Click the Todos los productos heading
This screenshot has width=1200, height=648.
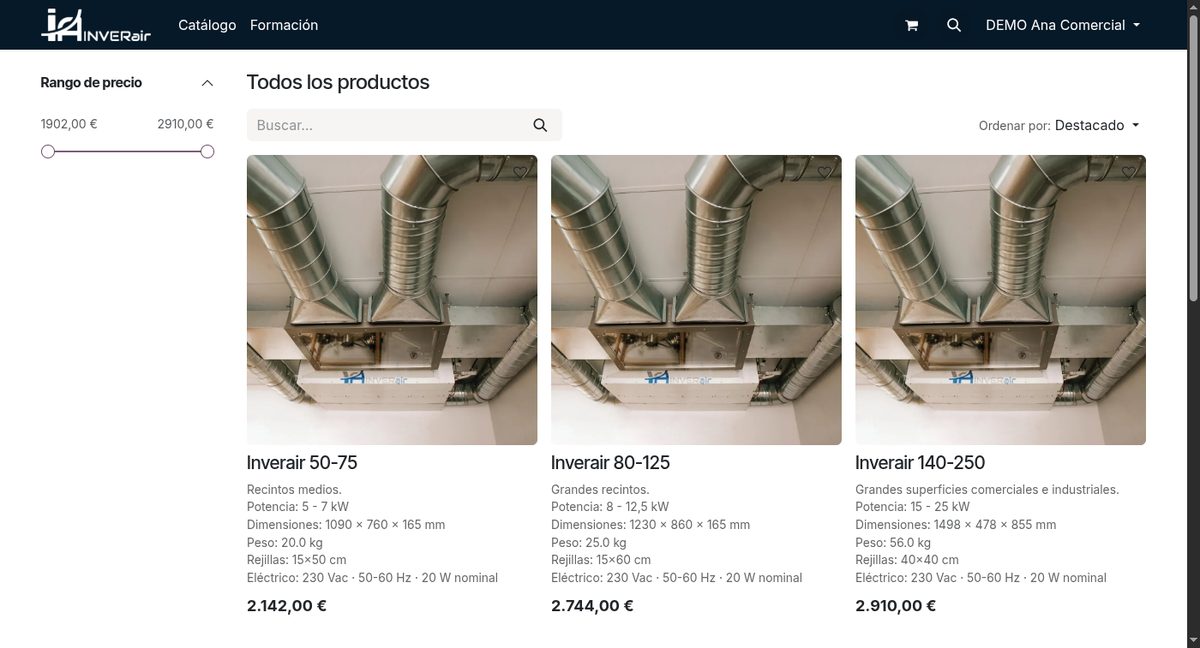pyautogui.click(x=338, y=82)
